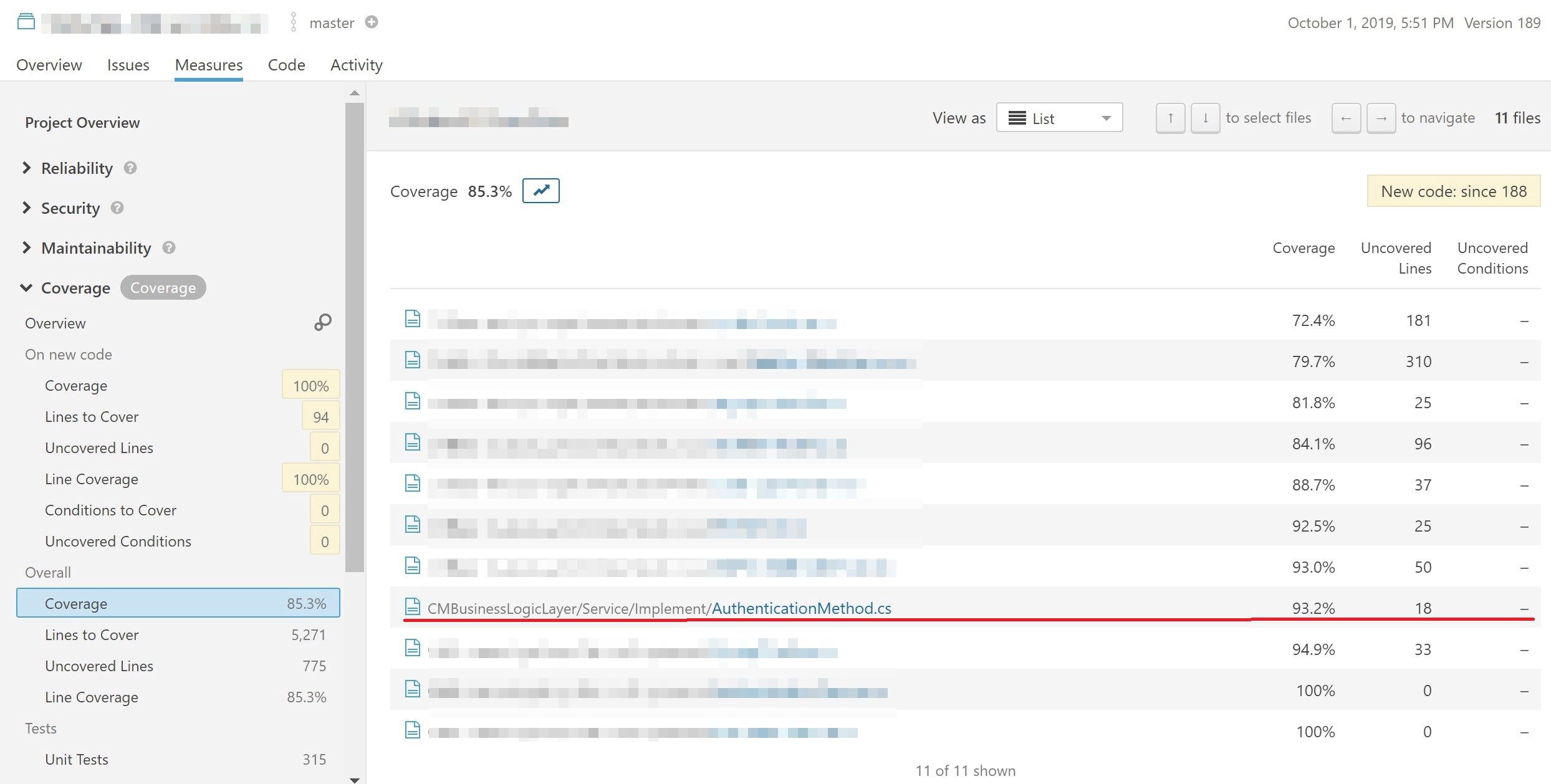Switch to the Issues tab
The image size is (1551, 784).
[x=128, y=65]
